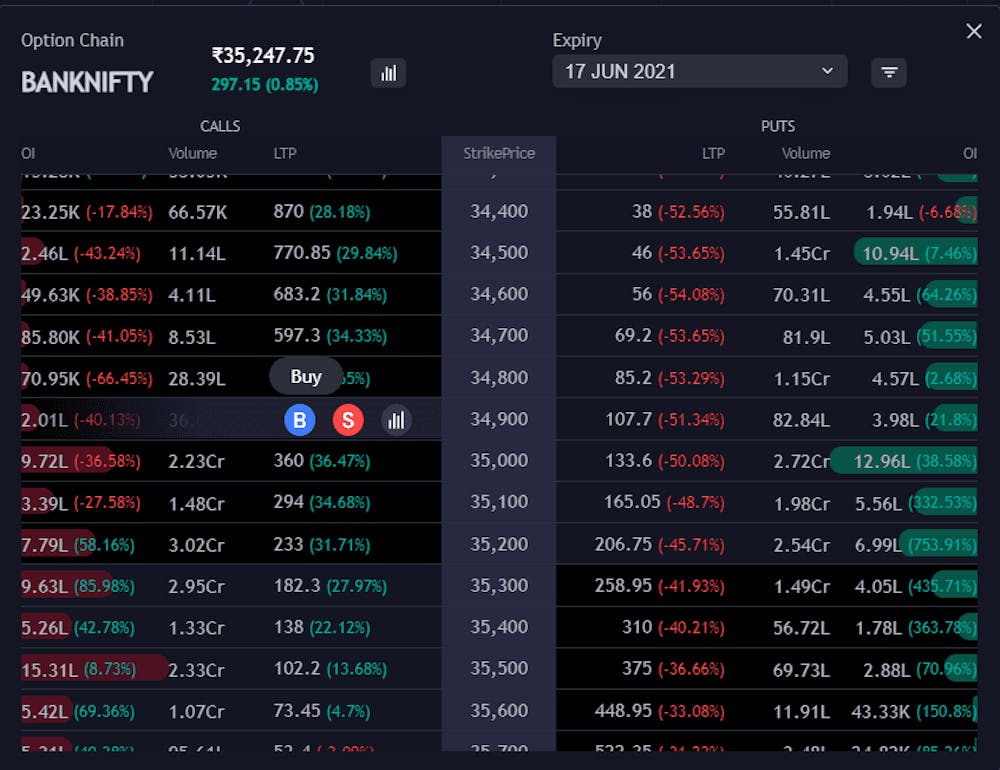Click the red S sell icon
The height and width of the screenshot is (770, 1000).
348,420
